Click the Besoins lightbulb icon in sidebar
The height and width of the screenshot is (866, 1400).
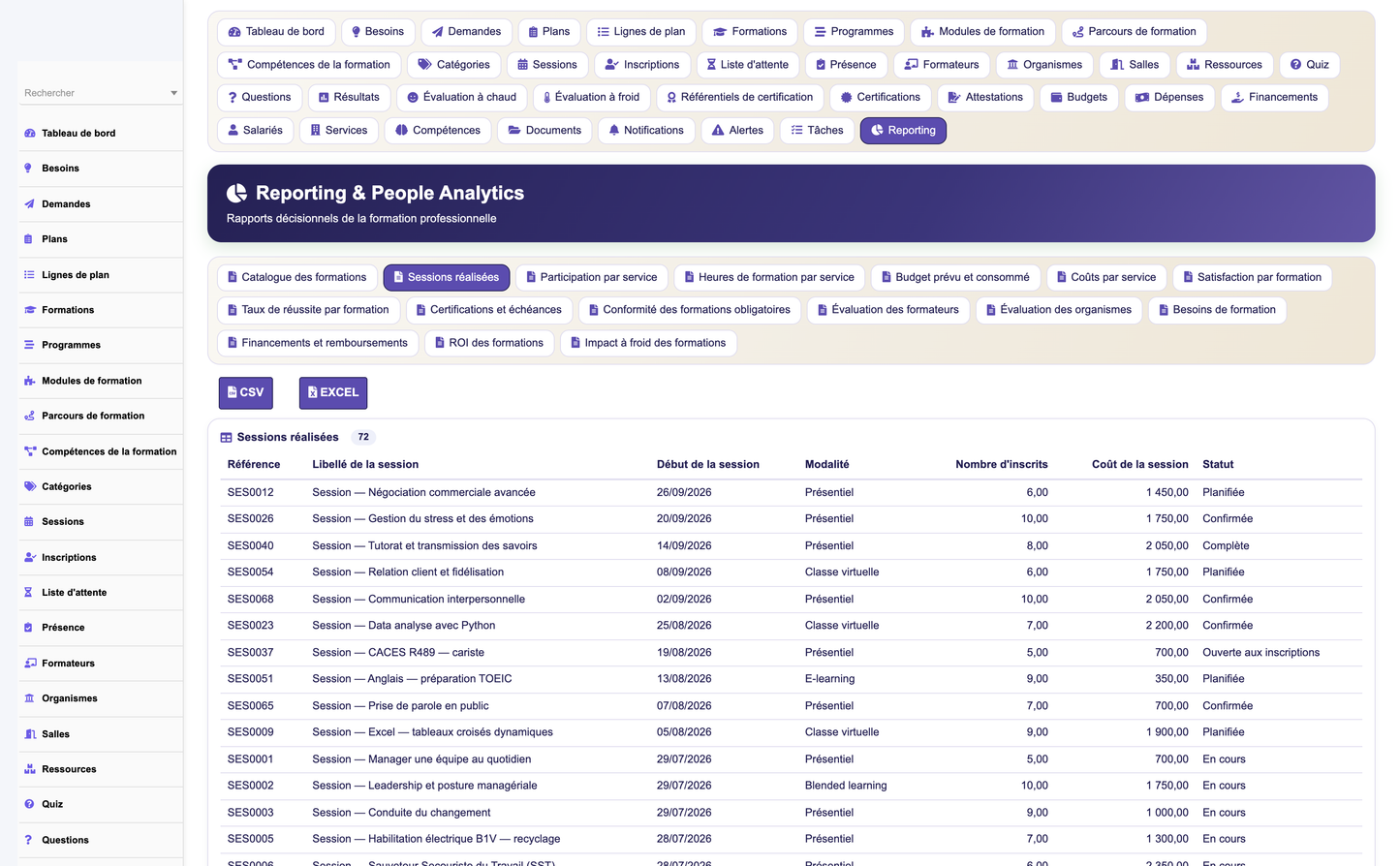click(28, 169)
